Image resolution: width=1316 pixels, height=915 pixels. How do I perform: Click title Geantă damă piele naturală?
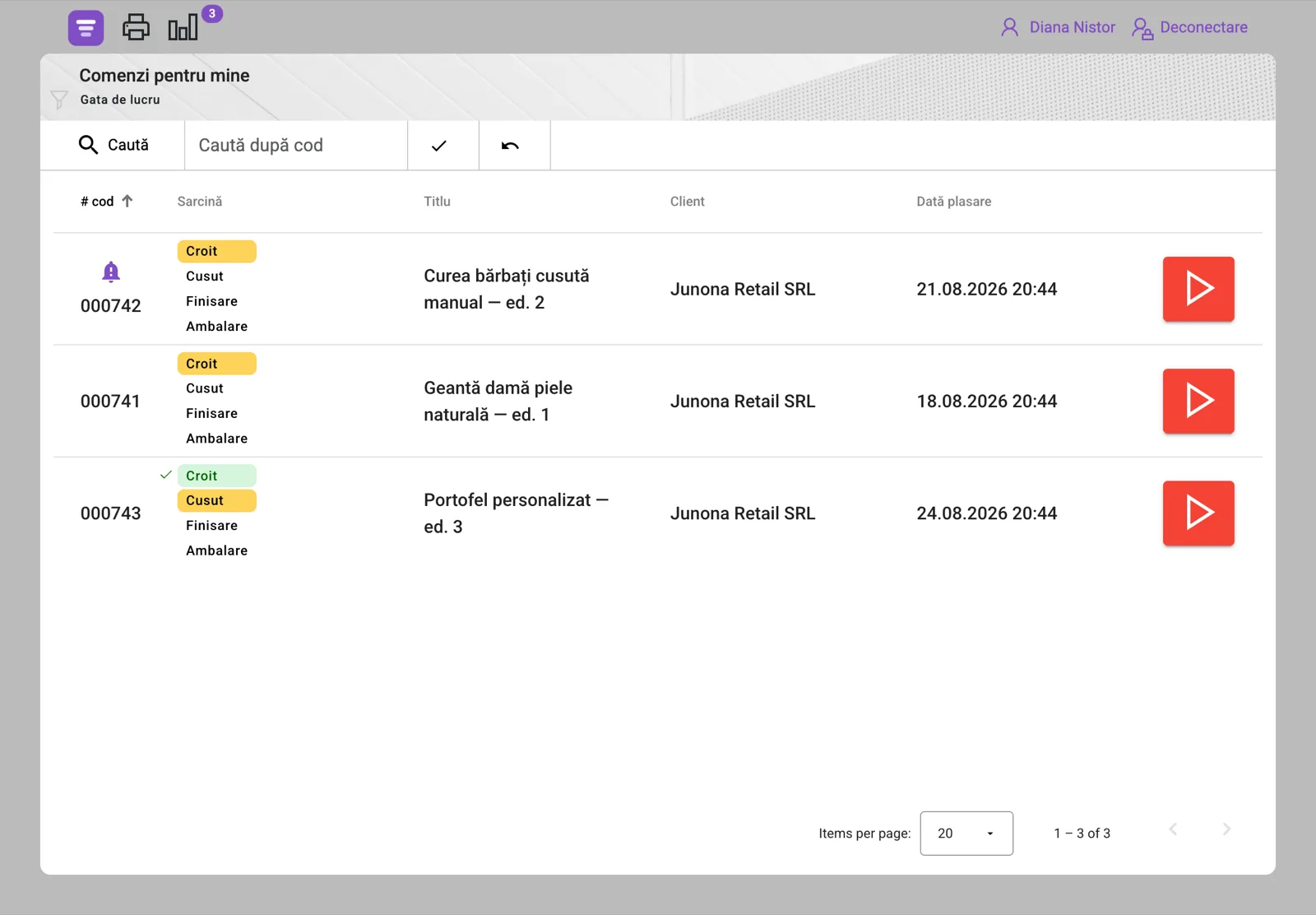(498, 401)
